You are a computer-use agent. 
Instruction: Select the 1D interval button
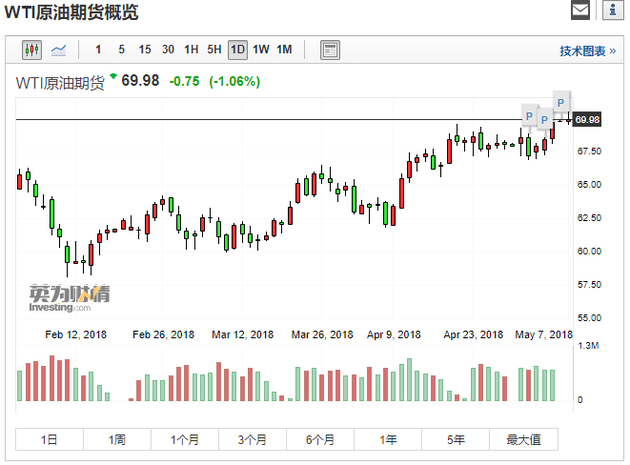tap(237, 49)
